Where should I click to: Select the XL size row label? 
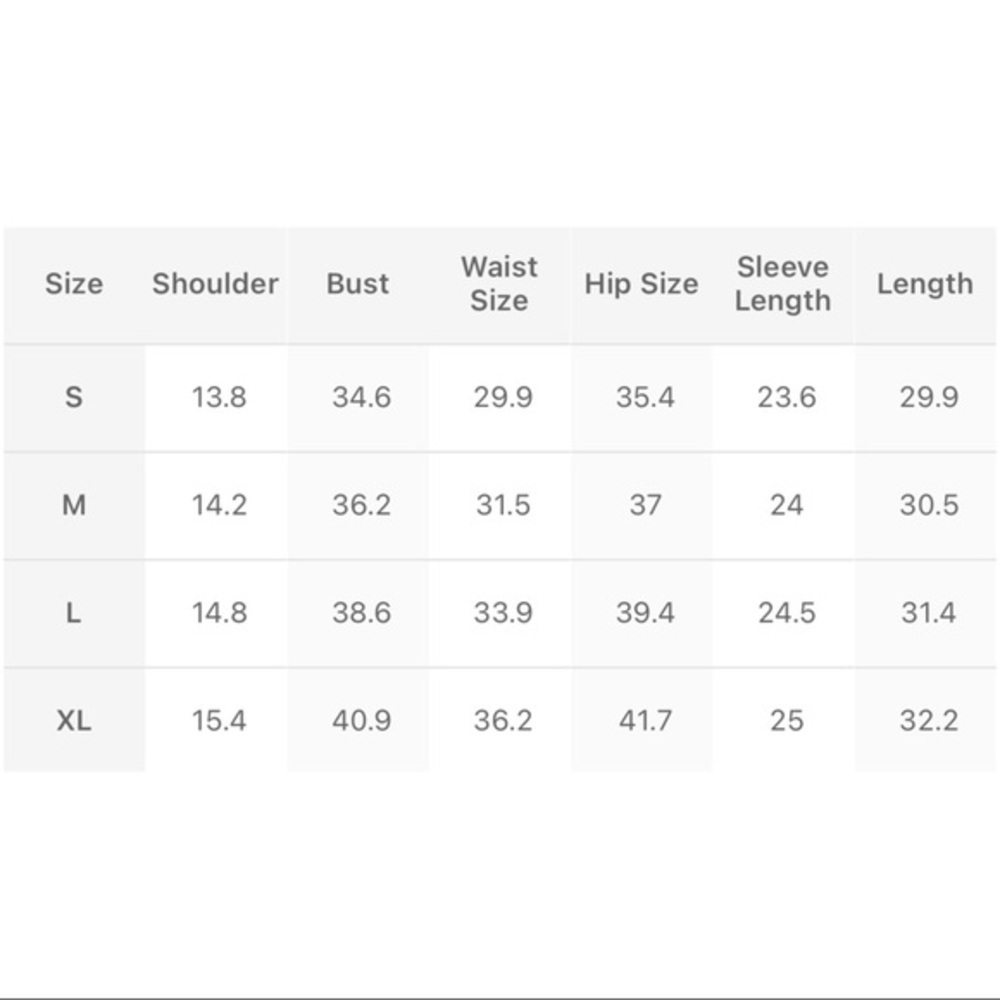click(x=74, y=720)
